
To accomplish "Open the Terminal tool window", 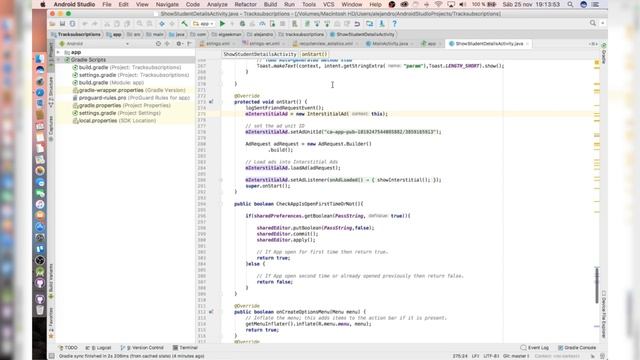I will click(x=185, y=348).
